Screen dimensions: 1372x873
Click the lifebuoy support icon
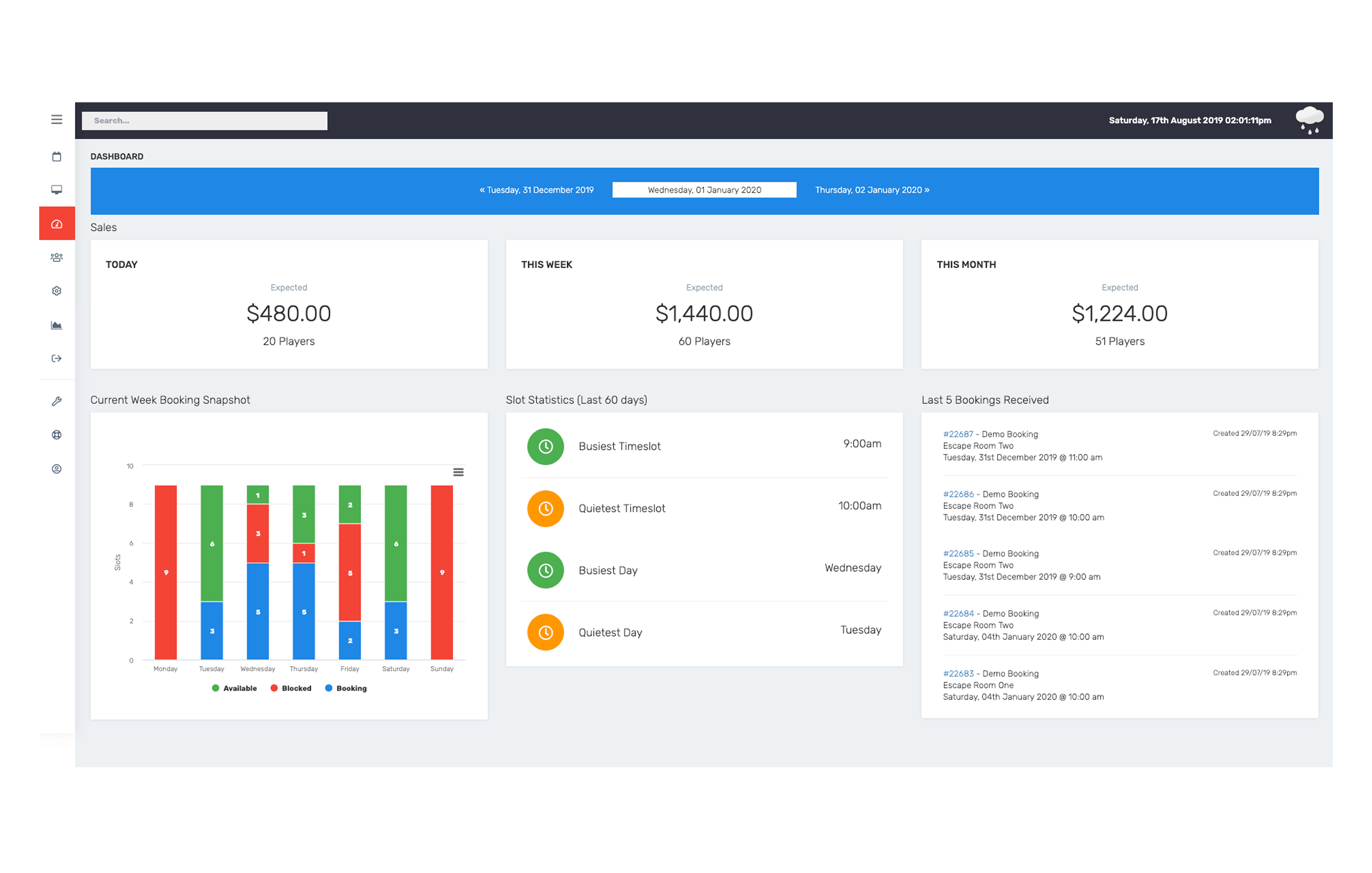pyautogui.click(x=56, y=435)
